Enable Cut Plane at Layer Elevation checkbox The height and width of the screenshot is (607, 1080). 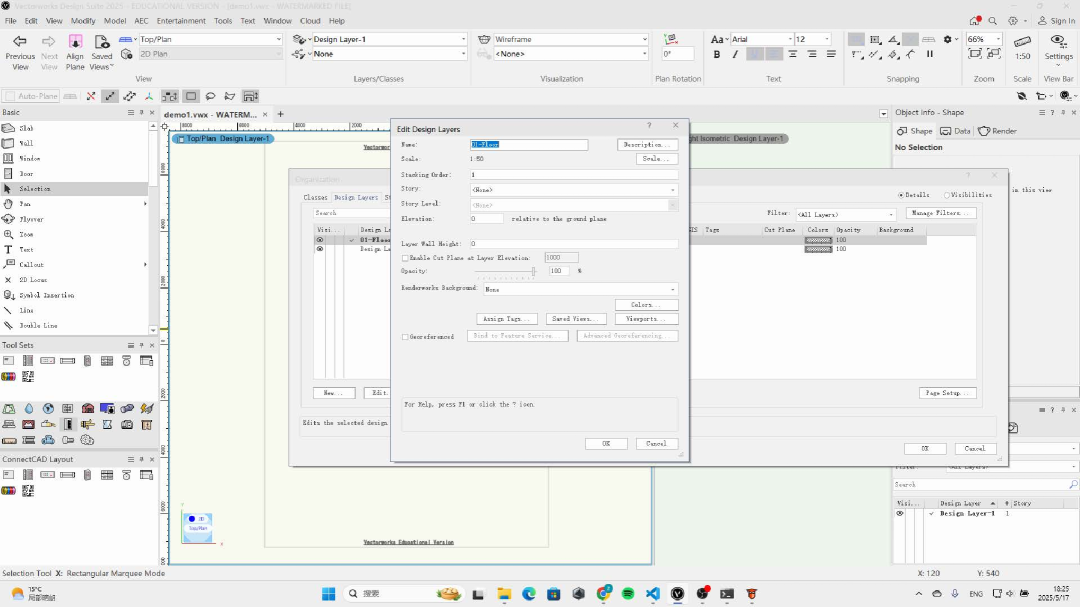[405, 258]
